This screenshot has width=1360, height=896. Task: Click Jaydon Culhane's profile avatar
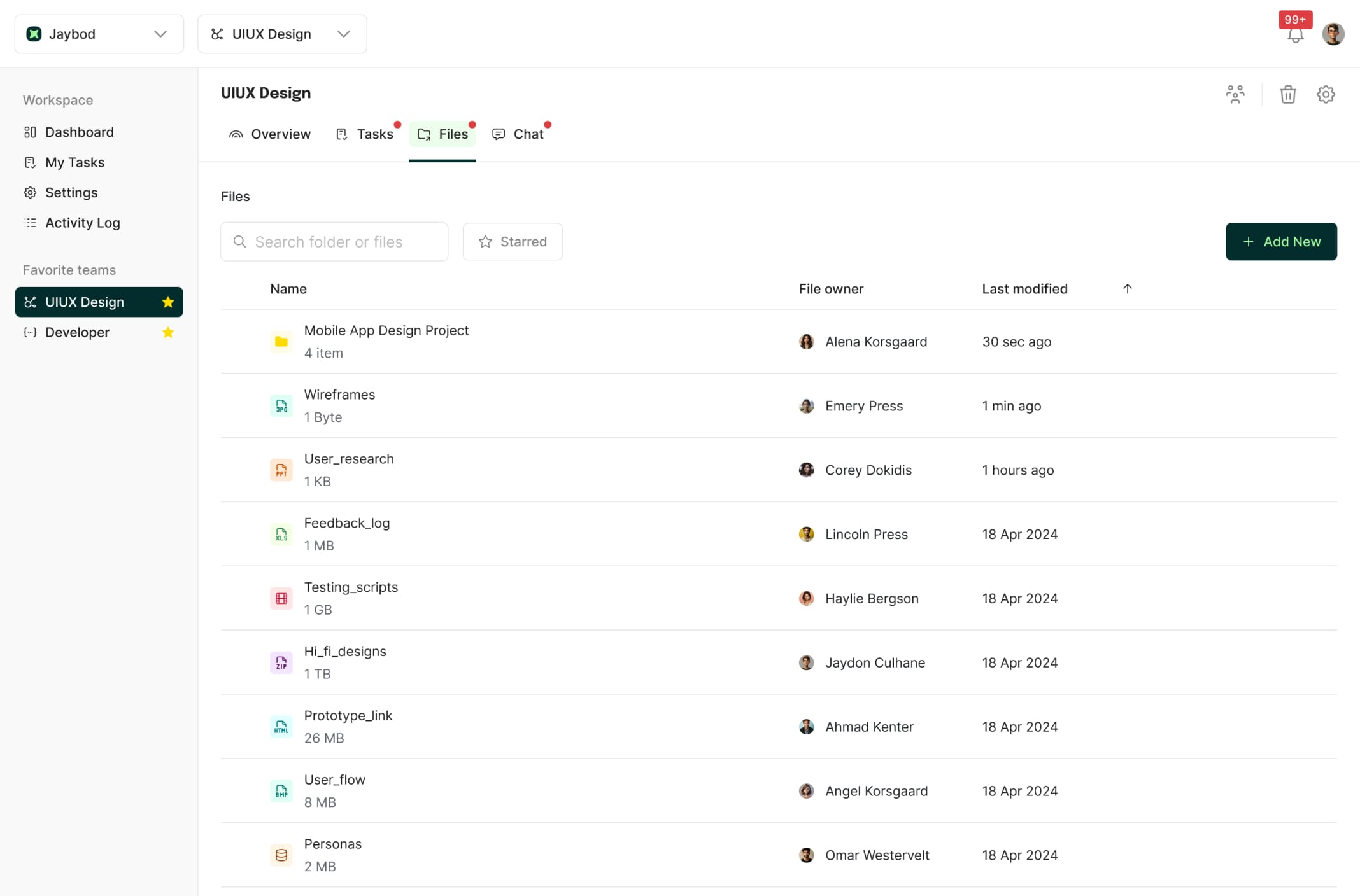(x=806, y=662)
